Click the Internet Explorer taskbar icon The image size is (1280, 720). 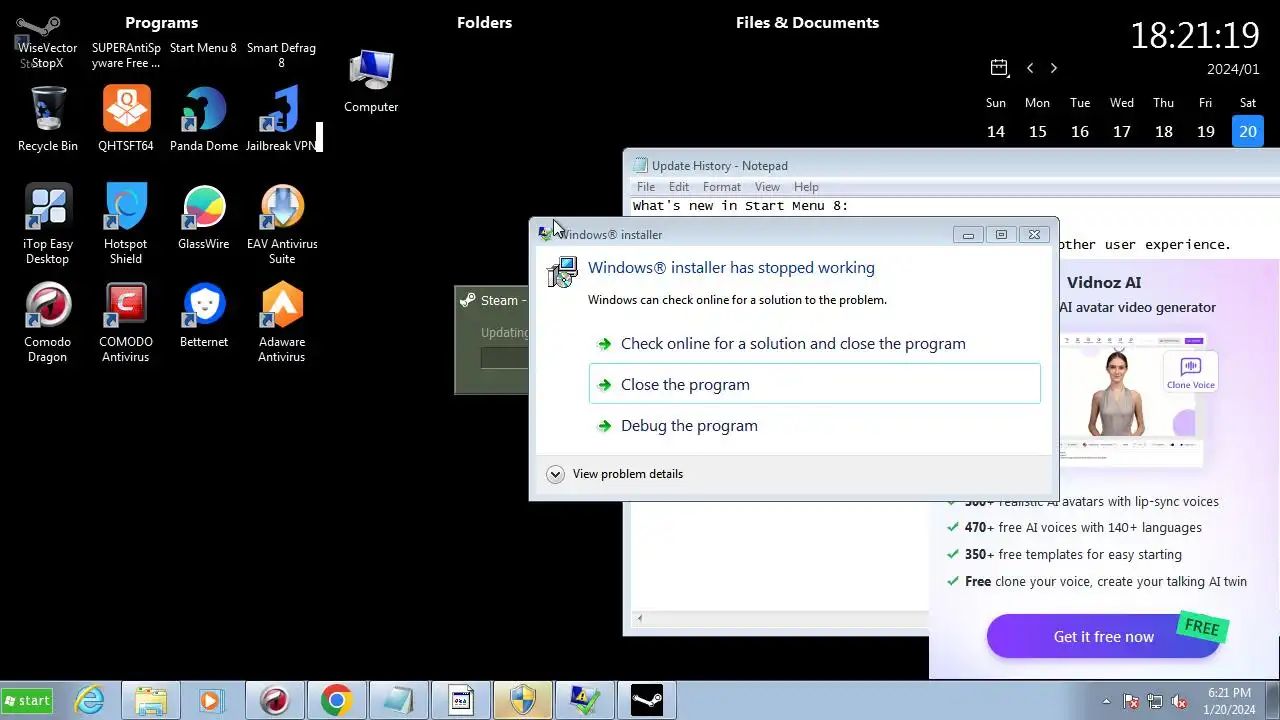coord(90,701)
